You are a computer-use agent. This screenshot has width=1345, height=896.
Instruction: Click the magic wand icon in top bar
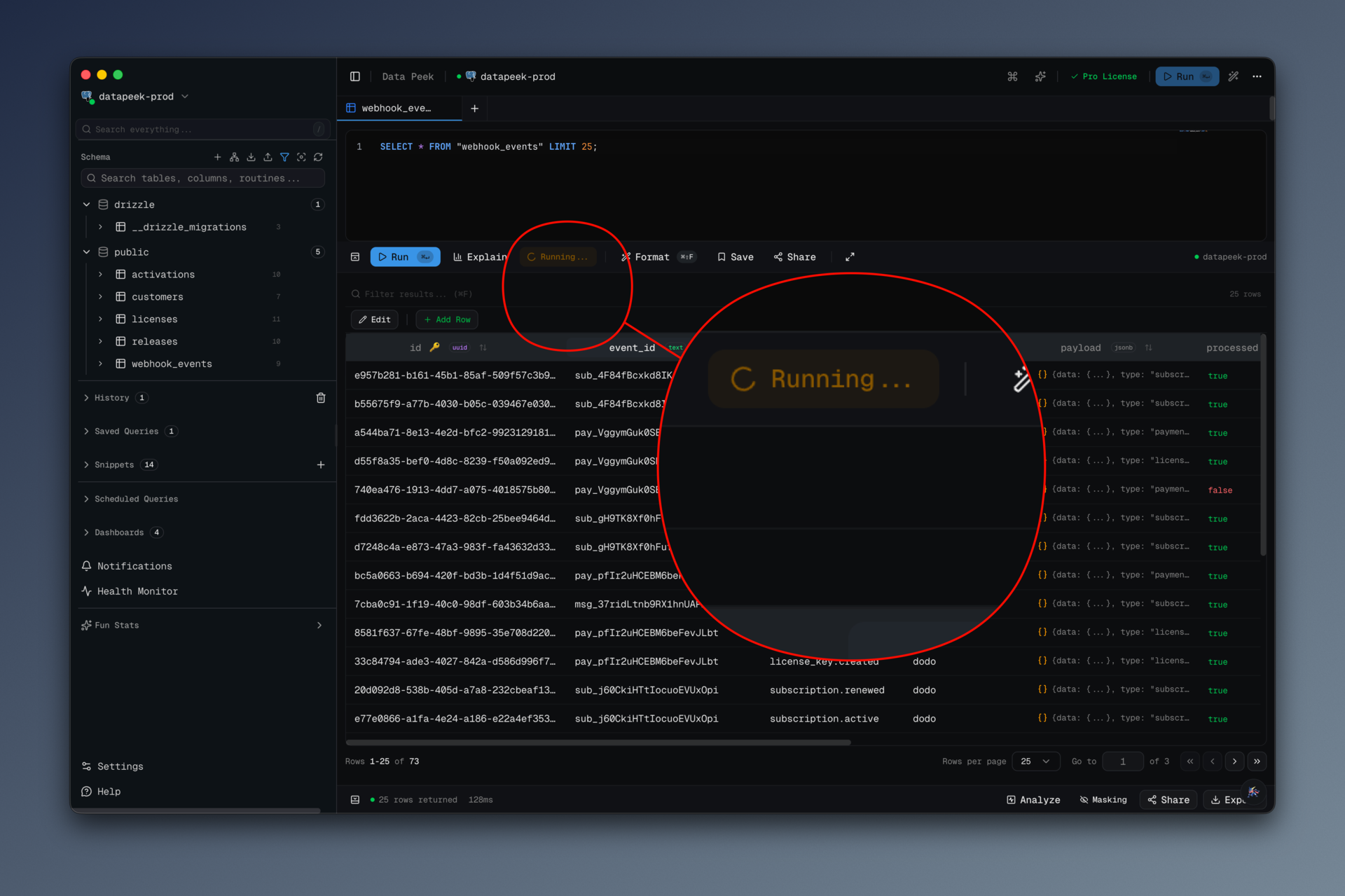[x=1234, y=76]
